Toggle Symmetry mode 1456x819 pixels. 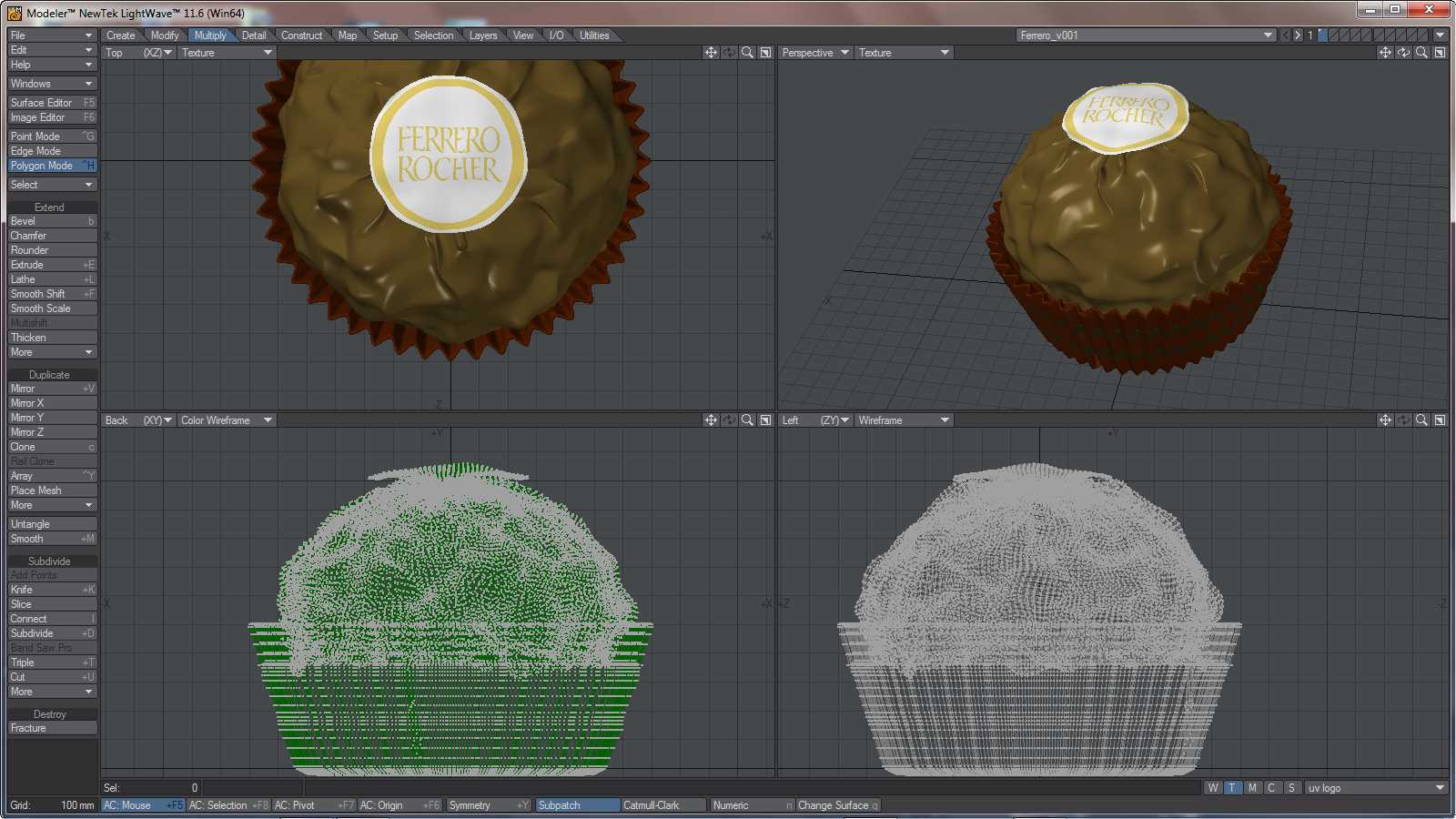click(488, 805)
